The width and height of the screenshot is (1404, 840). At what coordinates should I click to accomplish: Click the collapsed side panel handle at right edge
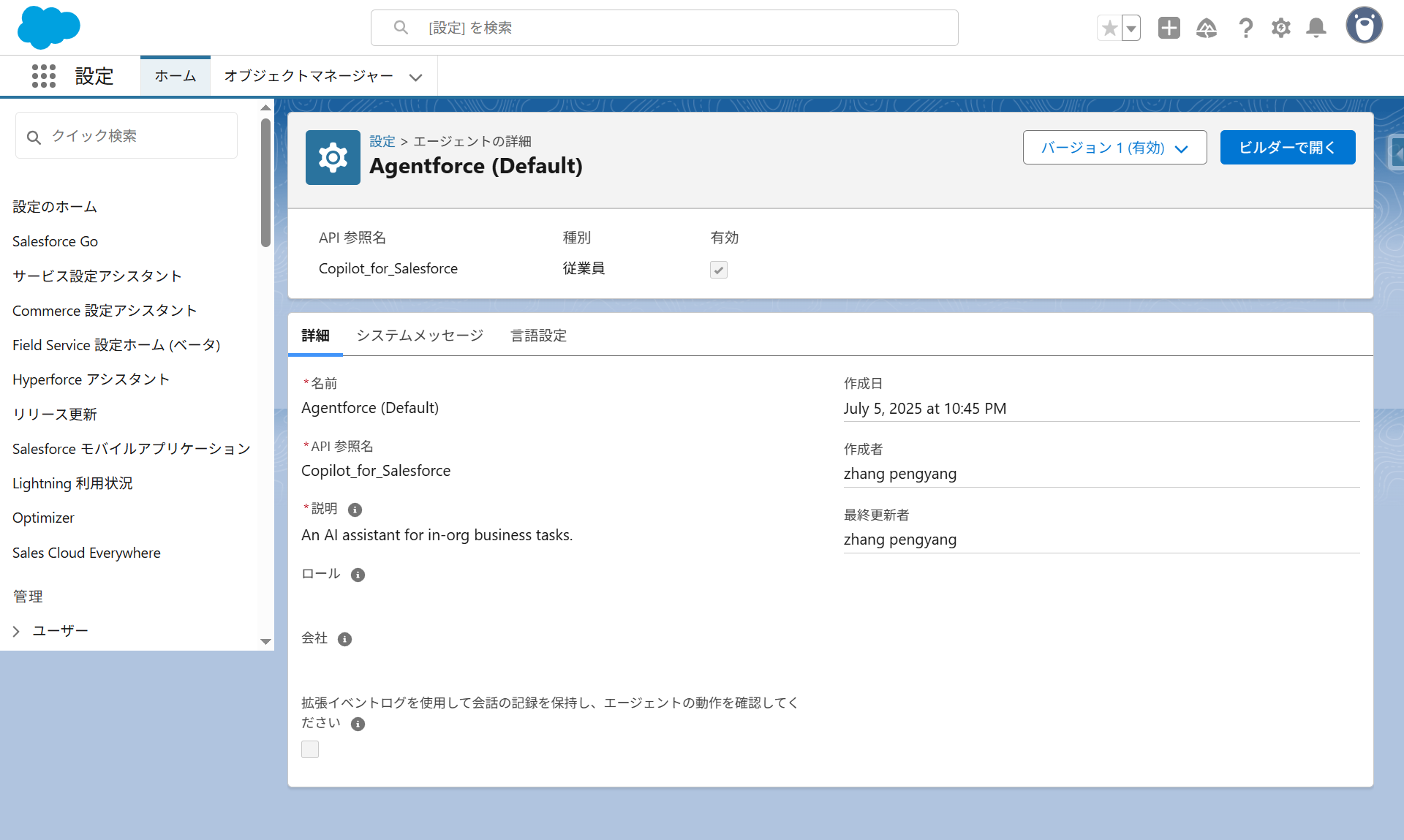point(1397,153)
